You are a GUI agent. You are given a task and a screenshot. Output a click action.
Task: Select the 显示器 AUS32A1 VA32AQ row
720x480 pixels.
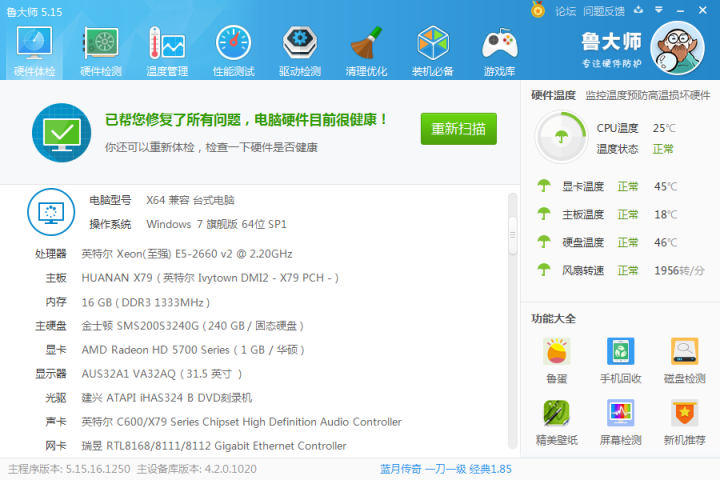coord(139,374)
